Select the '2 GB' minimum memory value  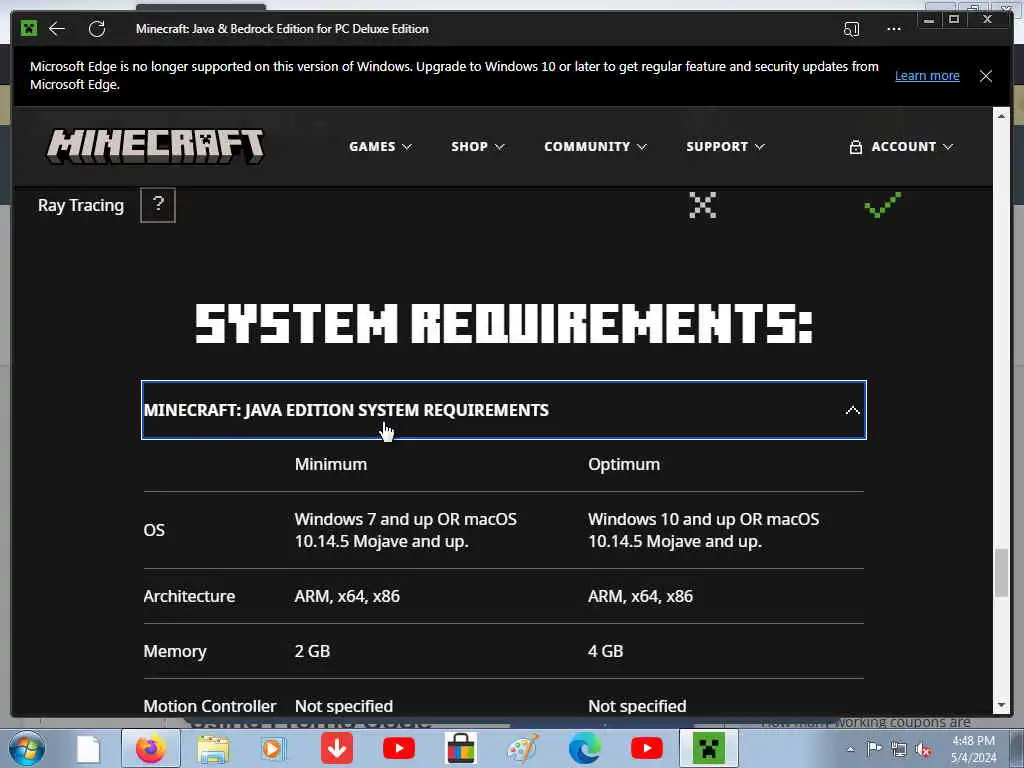coord(312,651)
